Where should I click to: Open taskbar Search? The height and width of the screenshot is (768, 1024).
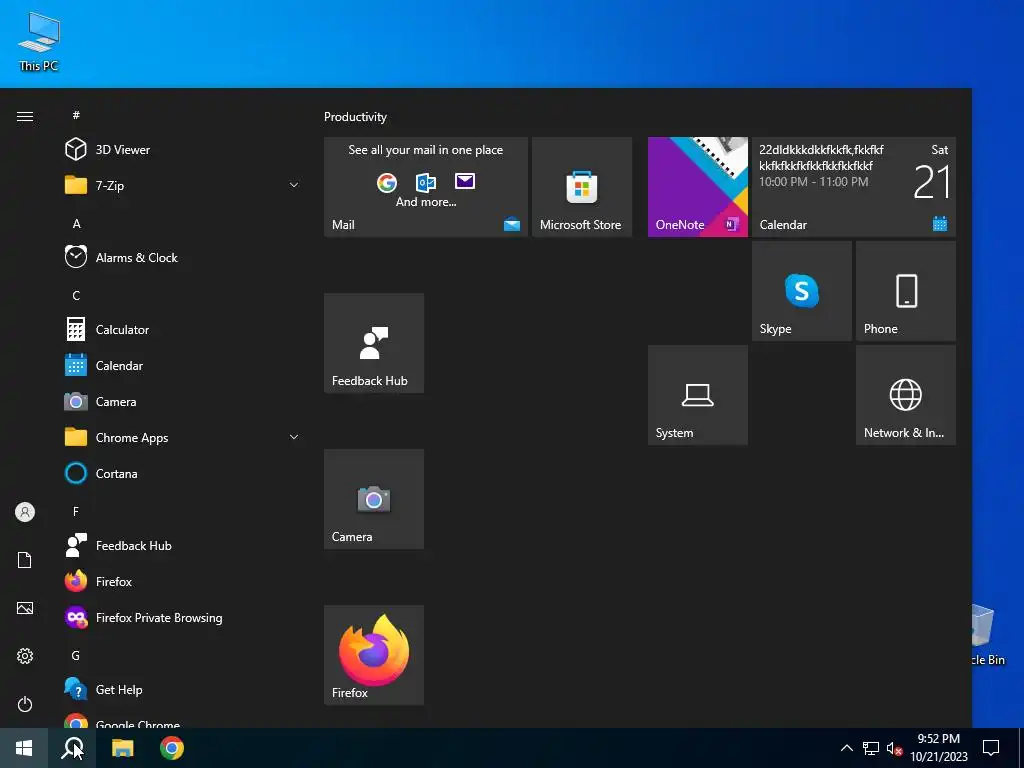click(72, 748)
